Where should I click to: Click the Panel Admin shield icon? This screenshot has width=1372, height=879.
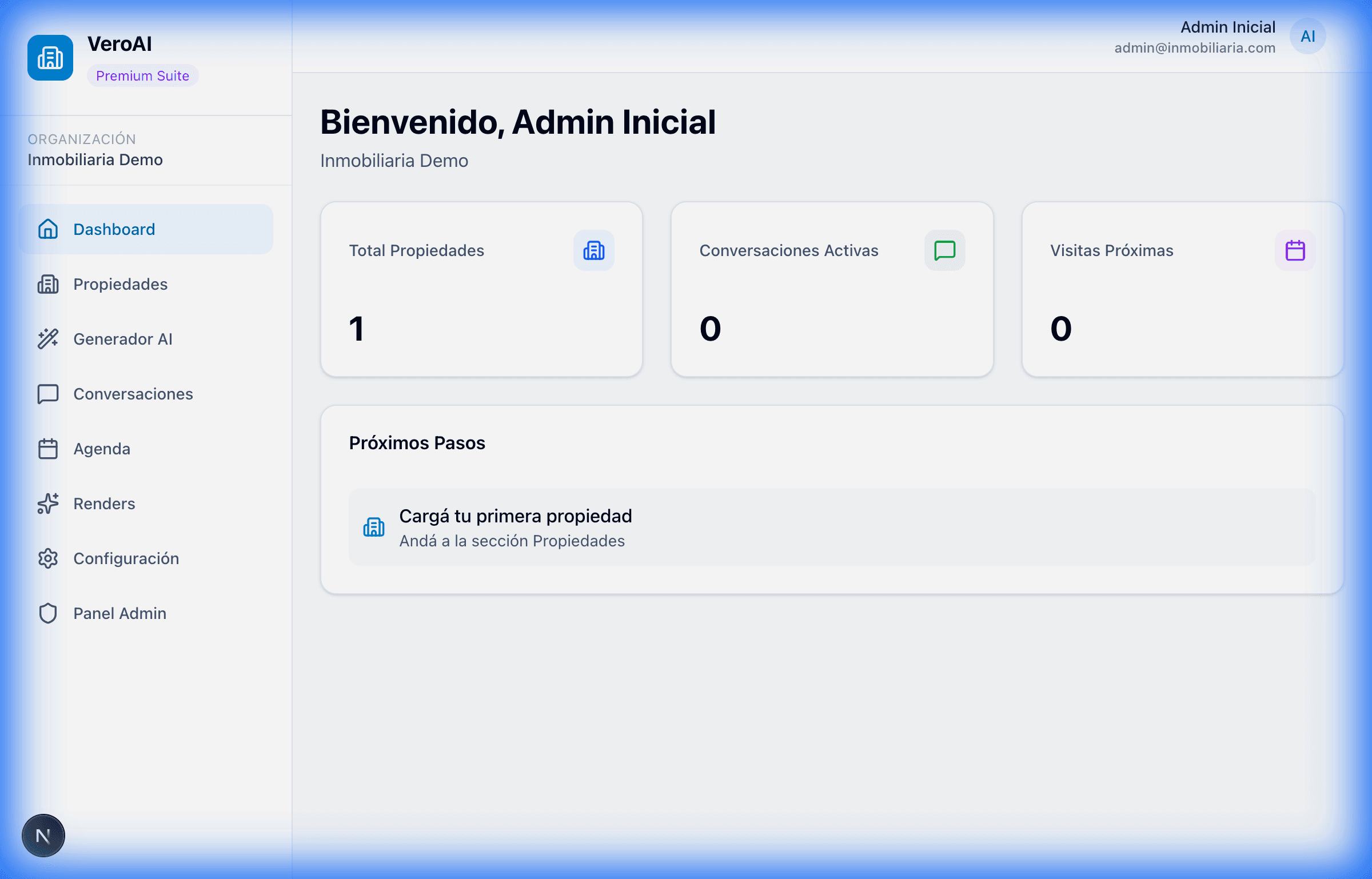[x=47, y=613]
